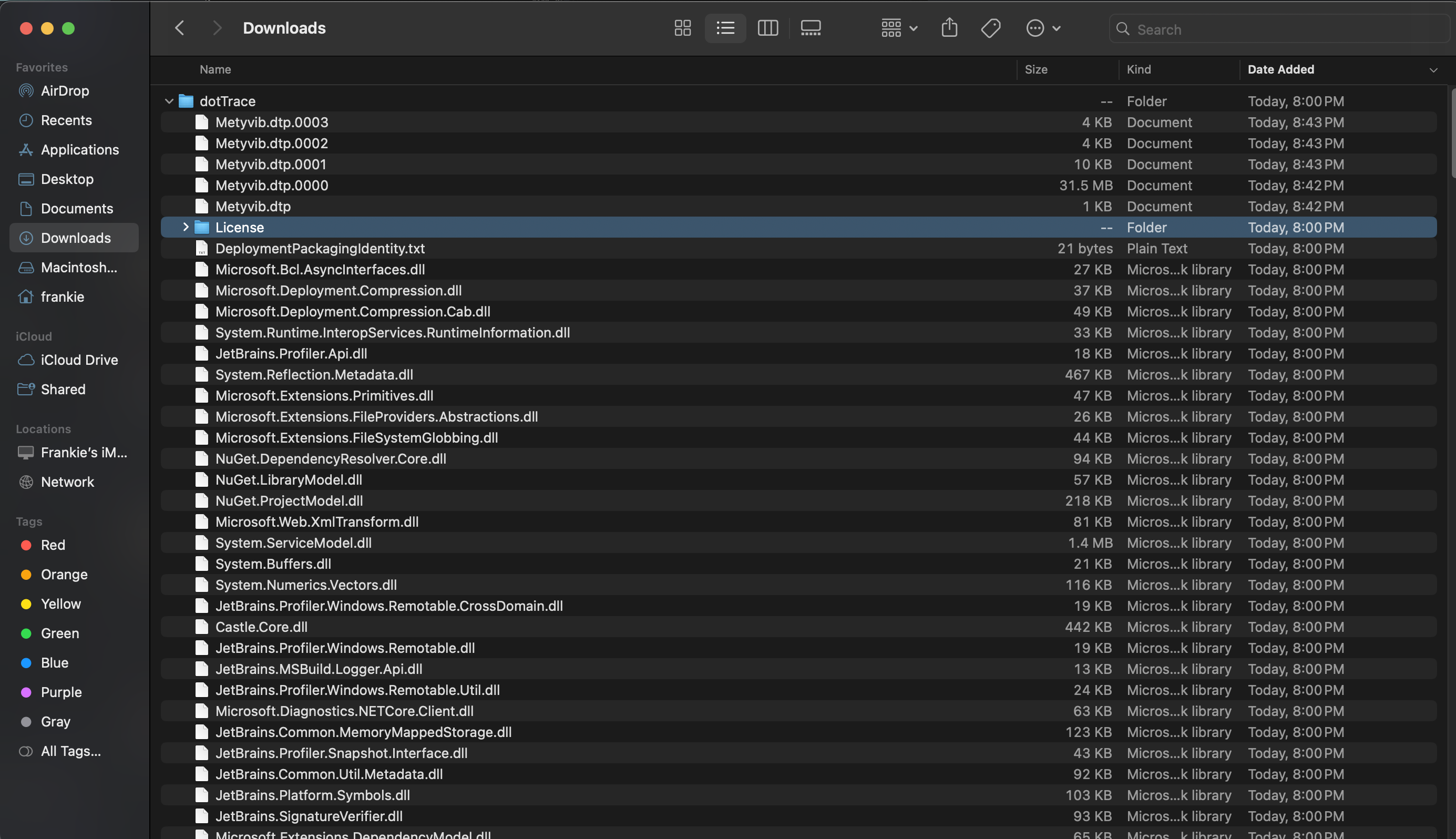Select JetBrains.SignatureVerifier.dll

798,816
